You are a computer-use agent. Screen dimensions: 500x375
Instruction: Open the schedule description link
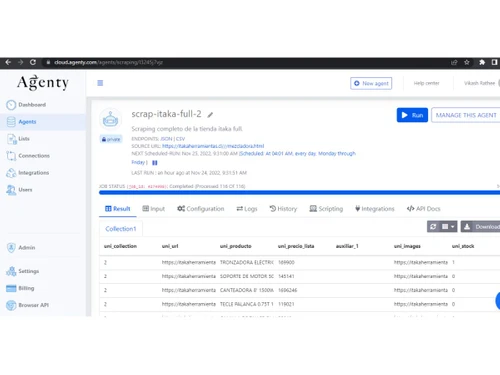[297, 154]
